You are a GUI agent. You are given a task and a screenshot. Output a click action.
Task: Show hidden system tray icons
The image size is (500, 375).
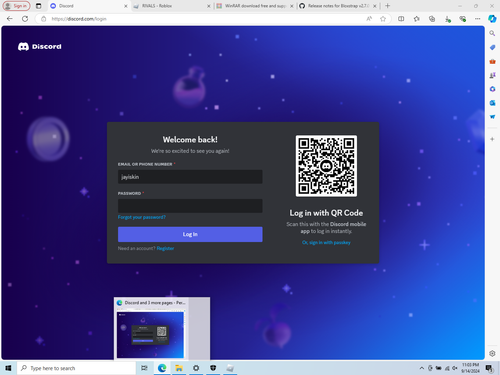click(422, 368)
